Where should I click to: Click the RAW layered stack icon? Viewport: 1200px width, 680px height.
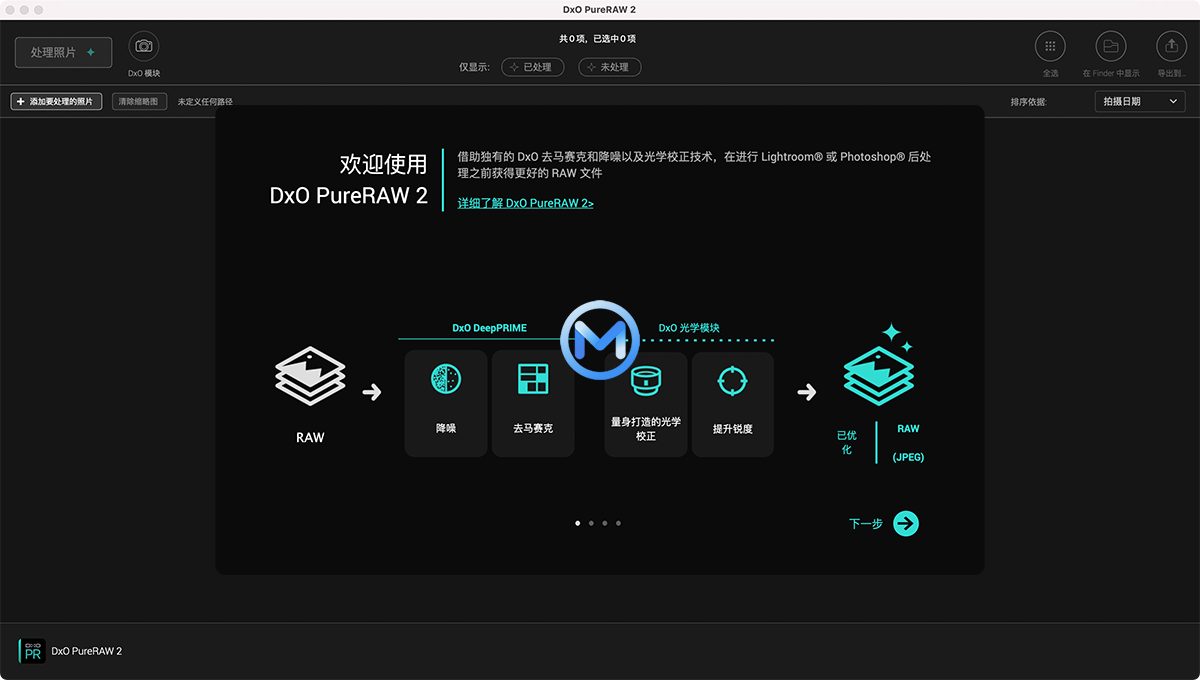[310, 377]
